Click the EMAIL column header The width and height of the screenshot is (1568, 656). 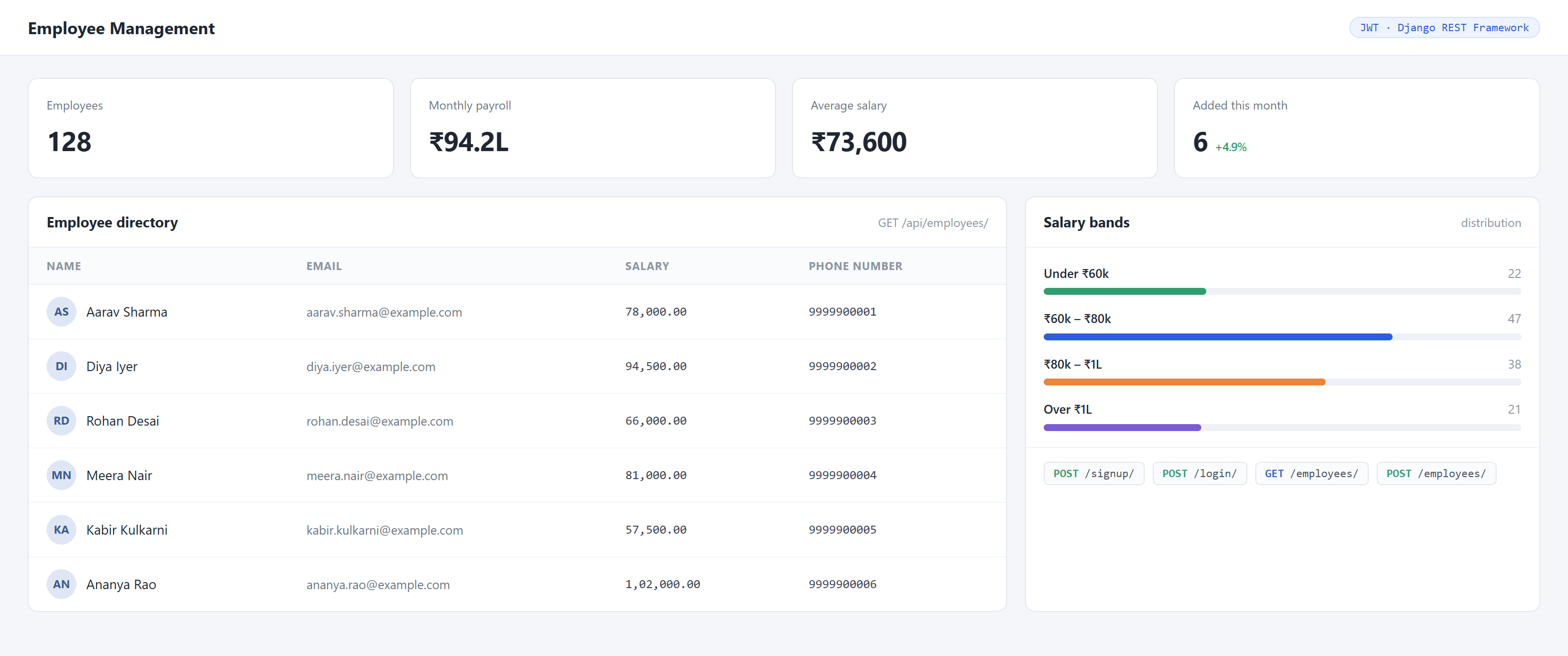(x=324, y=266)
